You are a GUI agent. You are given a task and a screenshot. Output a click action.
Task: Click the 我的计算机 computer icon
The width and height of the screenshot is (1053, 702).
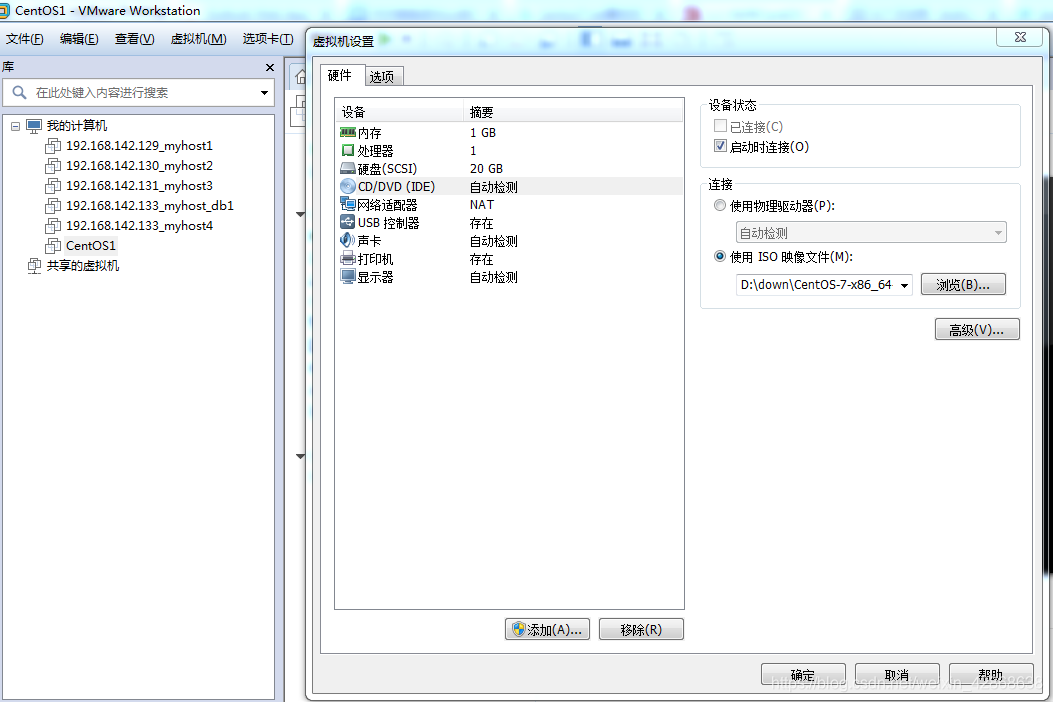pyautogui.click(x=34, y=126)
